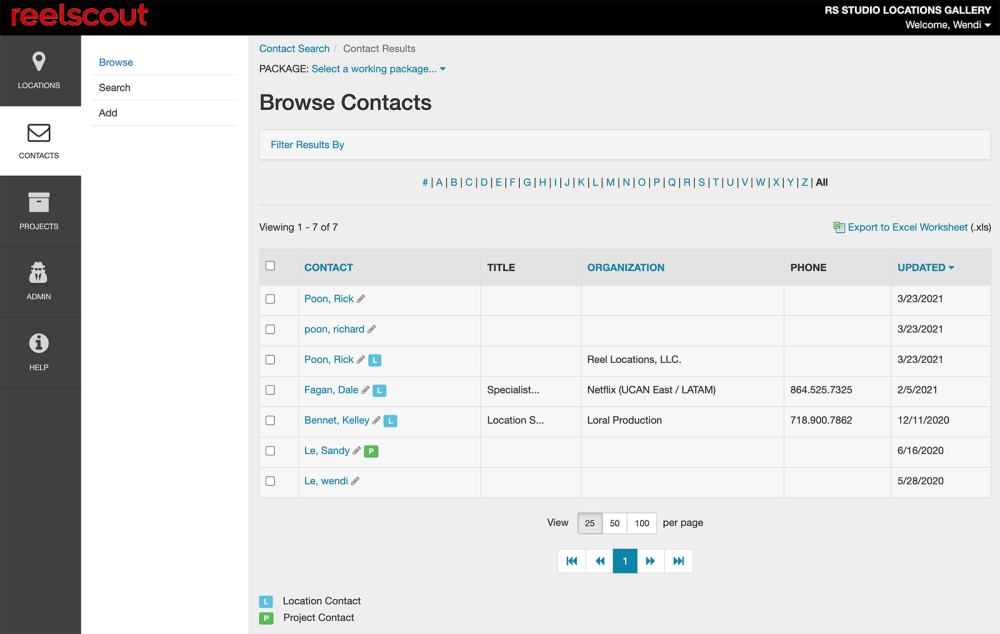The image size is (1000, 634).
Task: Click the L badge on Bennet, Kelley row
Action: (x=390, y=421)
